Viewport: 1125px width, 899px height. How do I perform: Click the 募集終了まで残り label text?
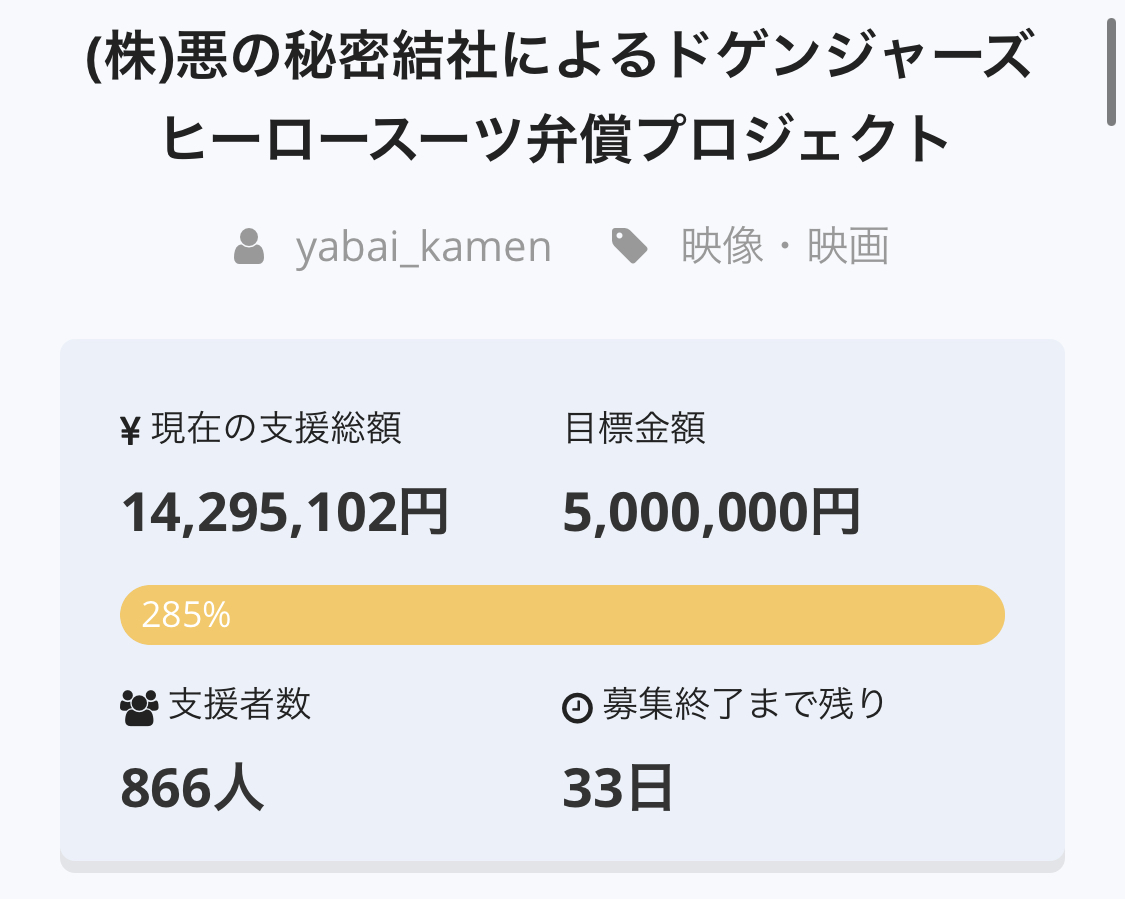744,705
